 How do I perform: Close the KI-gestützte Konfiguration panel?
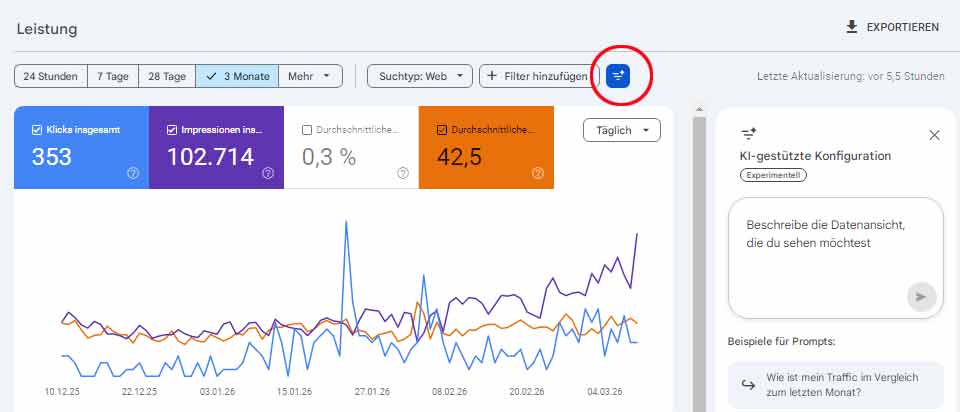point(934,135)
